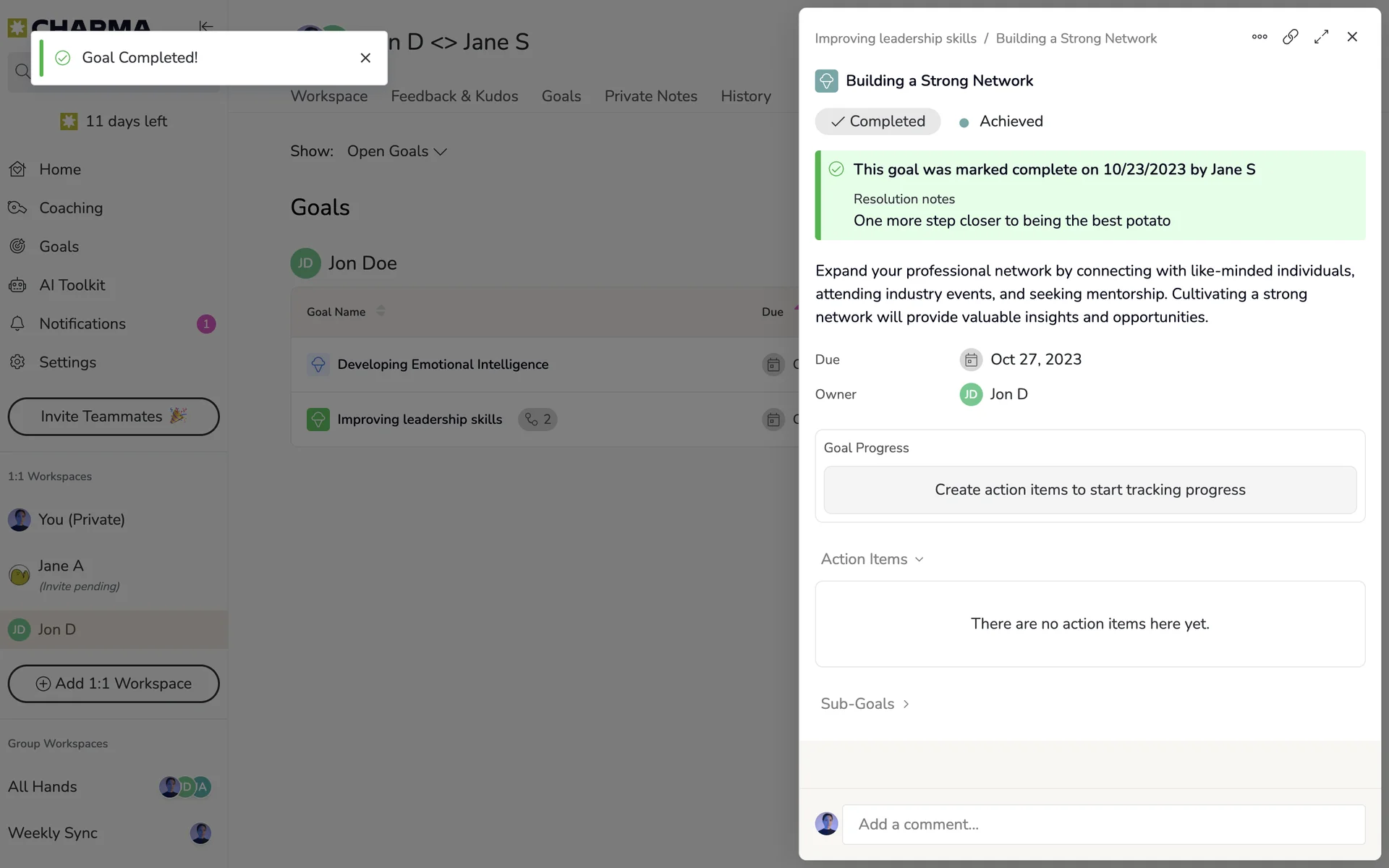Copy goal link via chain icon
The width and height of the screenshot is (1389, 868).
click(1290, 37)
